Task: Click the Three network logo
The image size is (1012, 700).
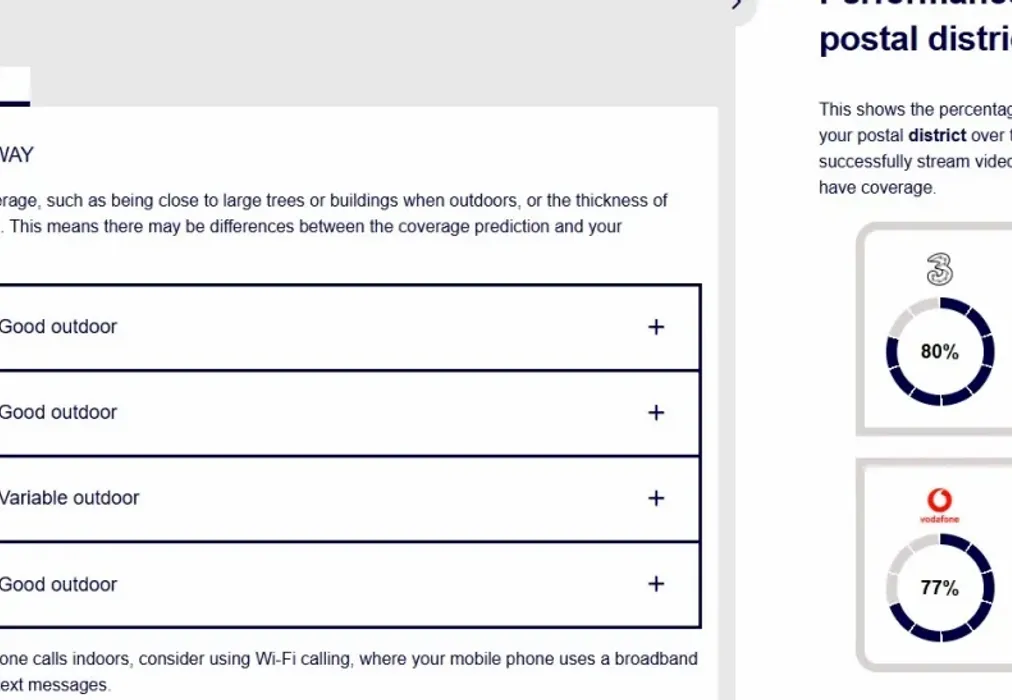Action: pyautogui.click(x=939, y=269)
